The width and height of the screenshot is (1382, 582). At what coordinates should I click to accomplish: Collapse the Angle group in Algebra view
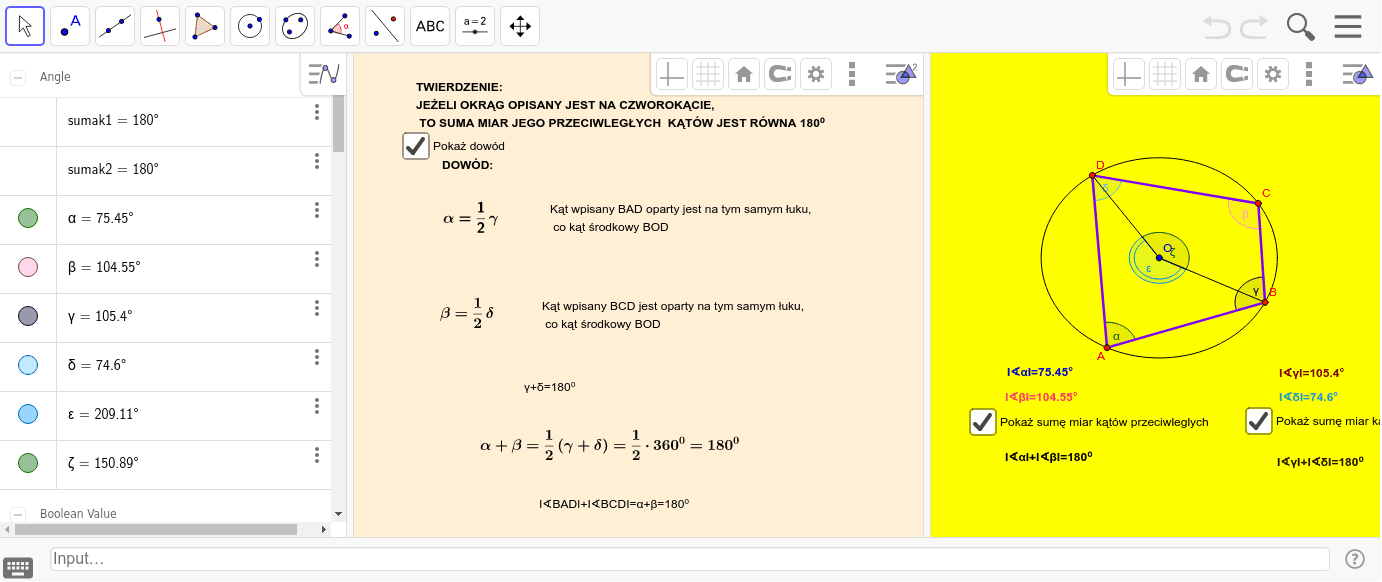[x=18, y=77]
